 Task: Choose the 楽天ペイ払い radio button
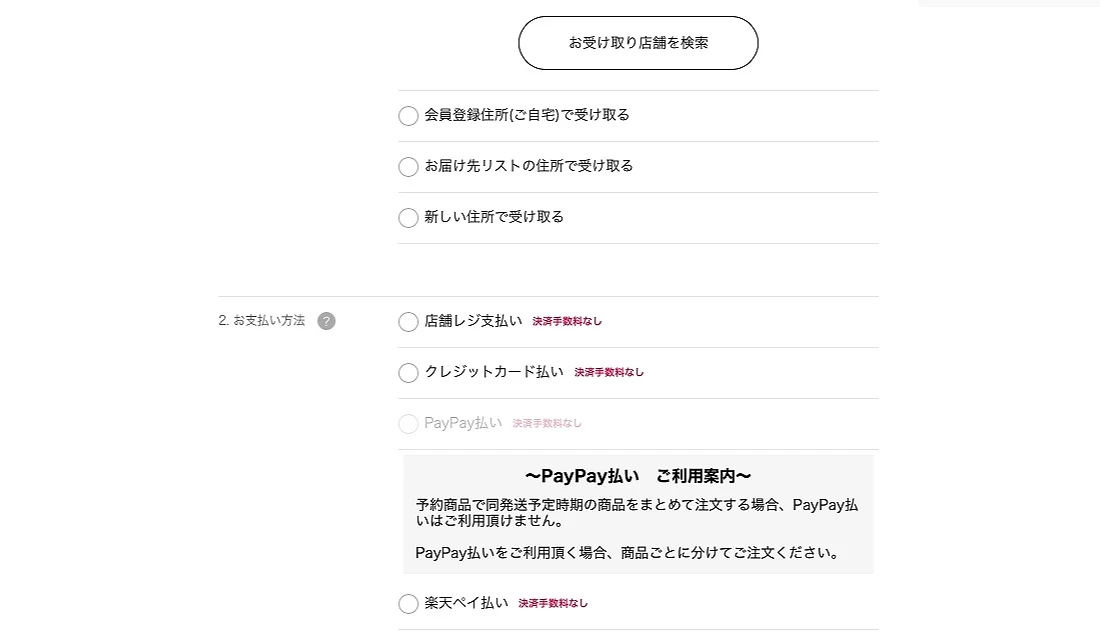tap(408, 604)
